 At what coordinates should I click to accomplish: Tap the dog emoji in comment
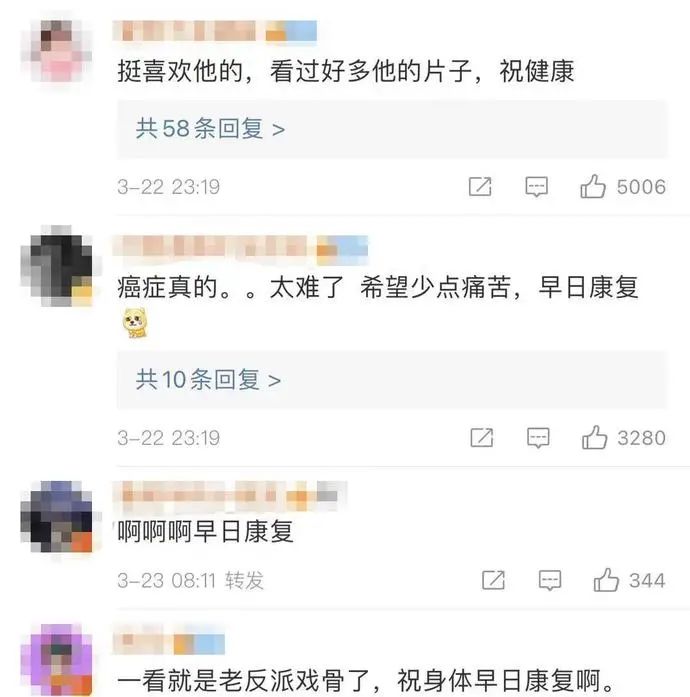[x=135, y=322]
